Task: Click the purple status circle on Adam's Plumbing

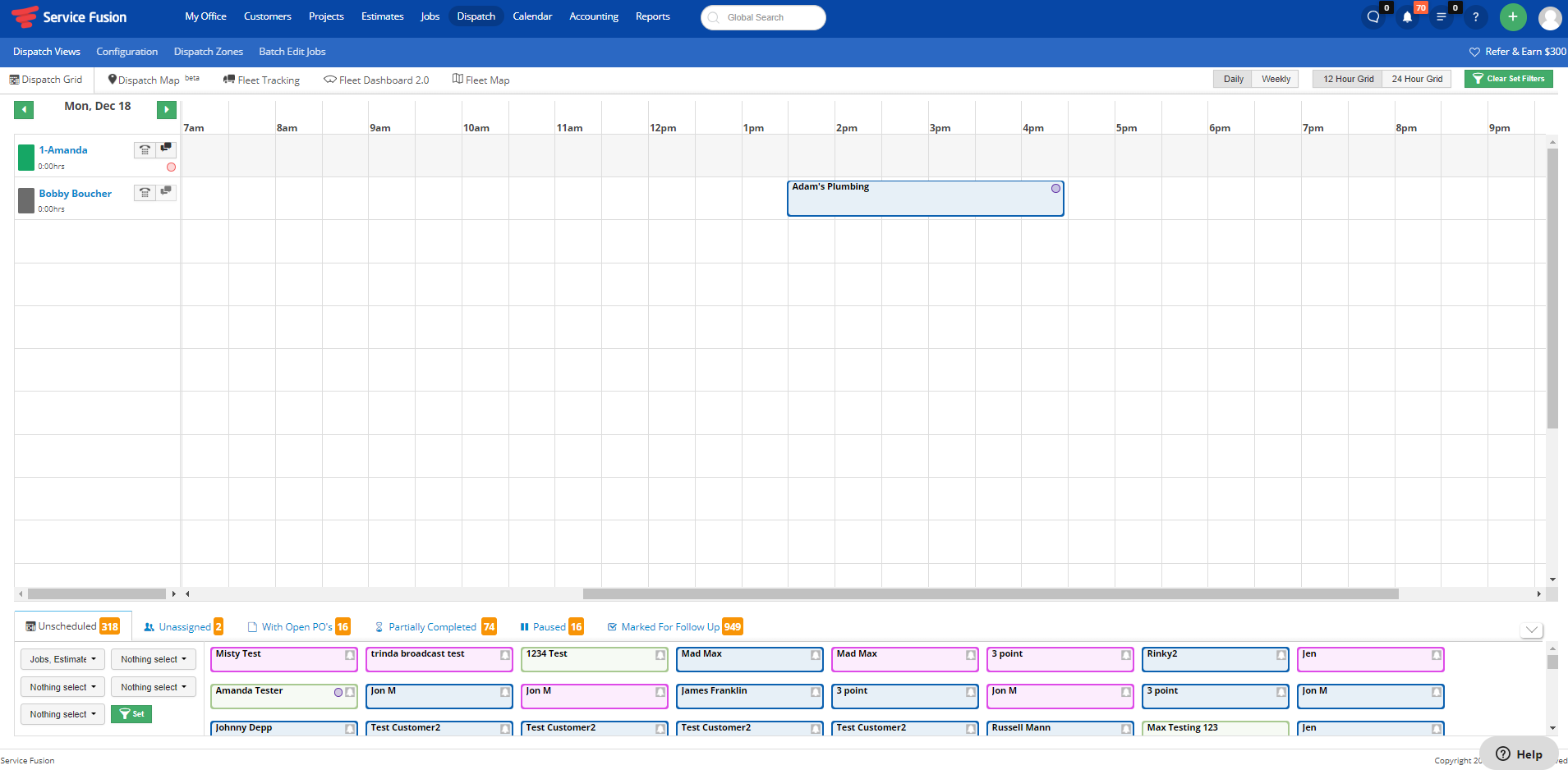Action: [1055, 188]
